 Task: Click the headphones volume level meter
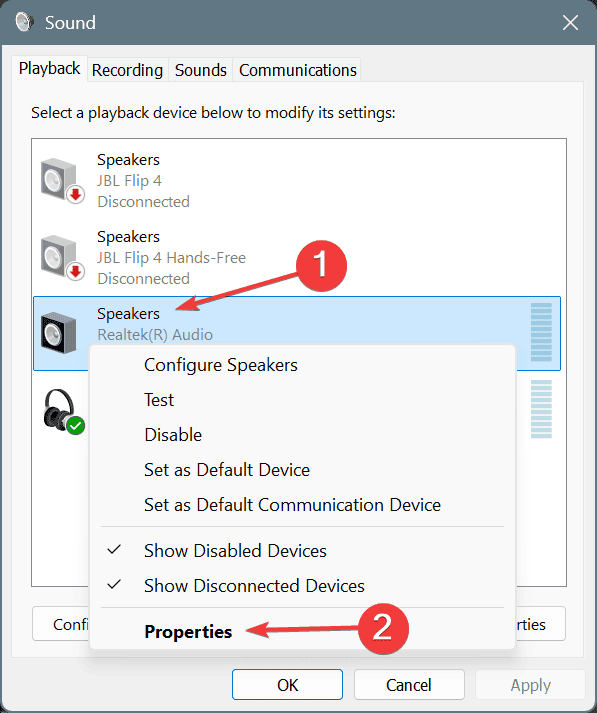[x=541, y=409]
